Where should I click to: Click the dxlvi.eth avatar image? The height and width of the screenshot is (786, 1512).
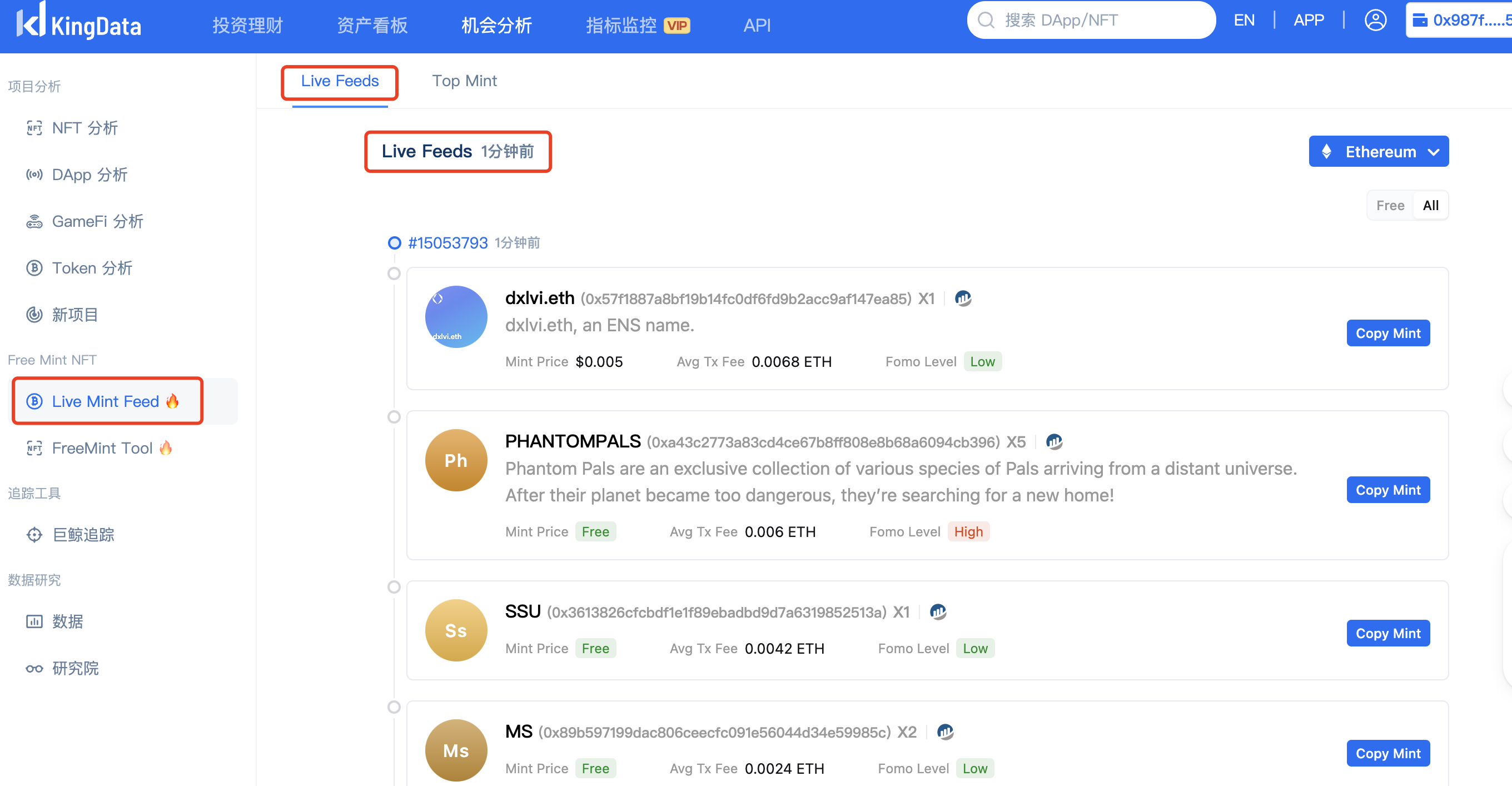click(x=456, y=317)
